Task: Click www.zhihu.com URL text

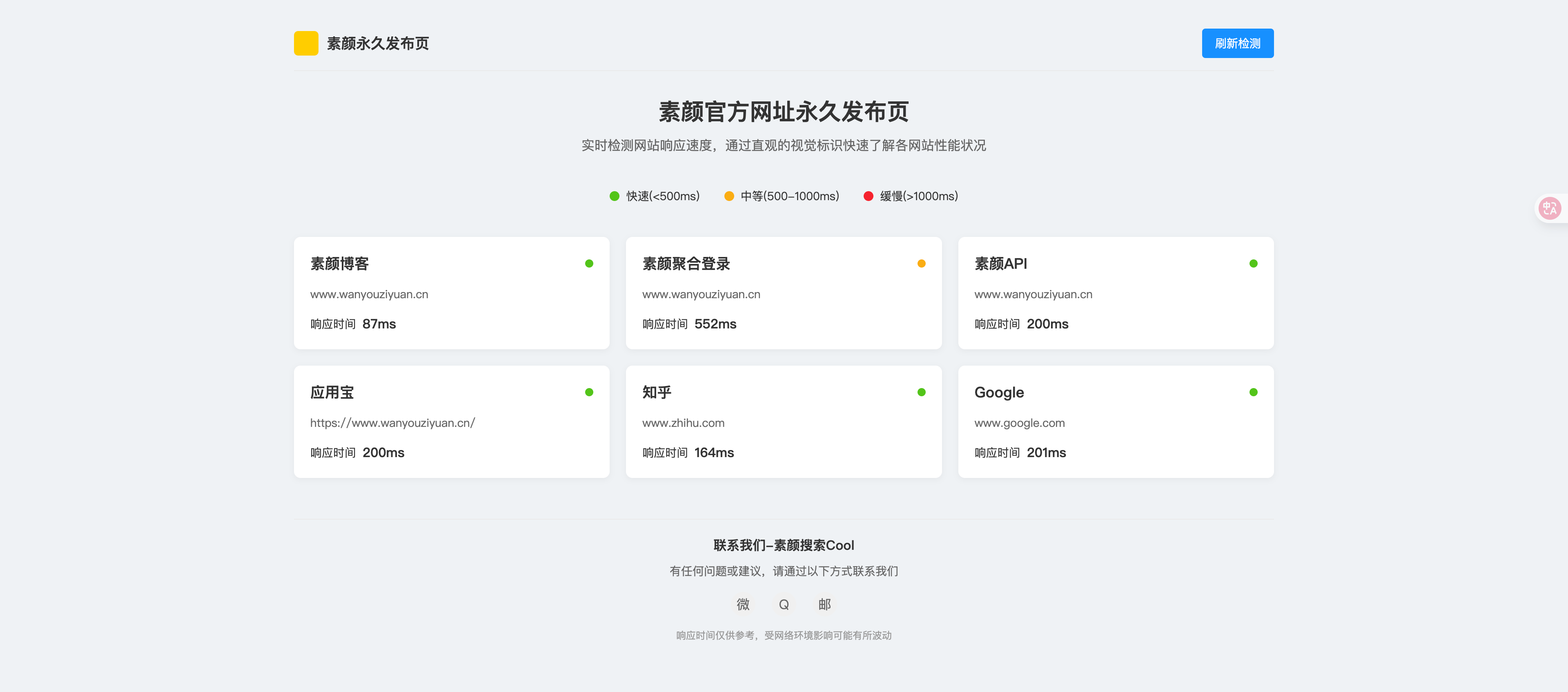Action: click(x=683, y=423)
